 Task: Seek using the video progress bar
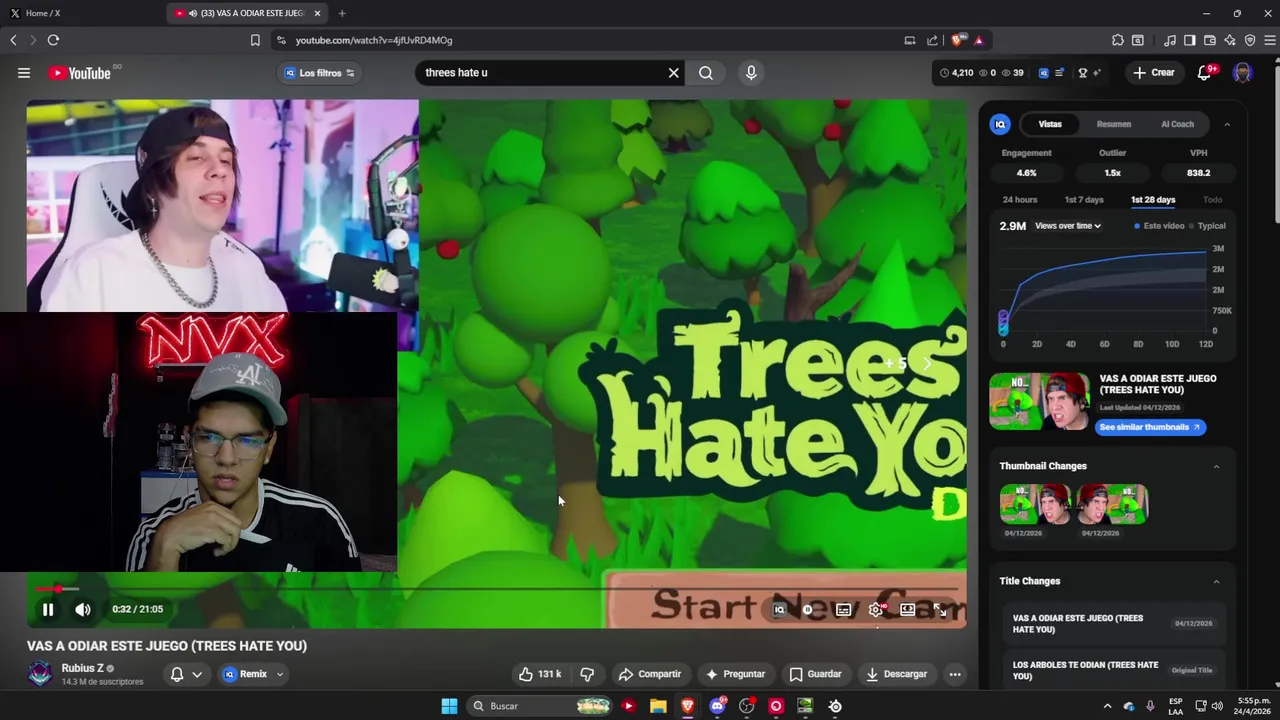pos(496,590)
